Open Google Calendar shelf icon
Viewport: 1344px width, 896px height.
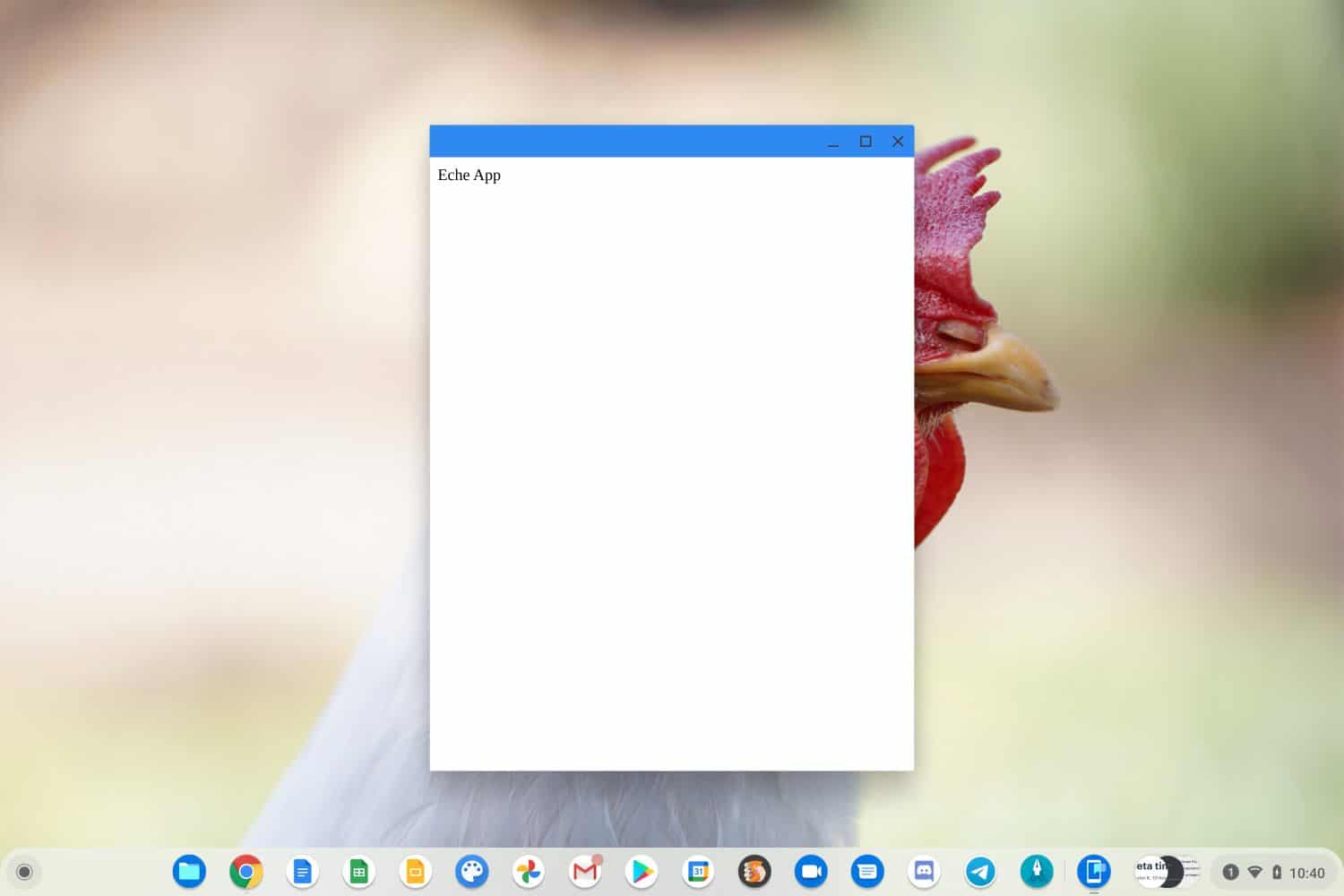coord(698,871)
